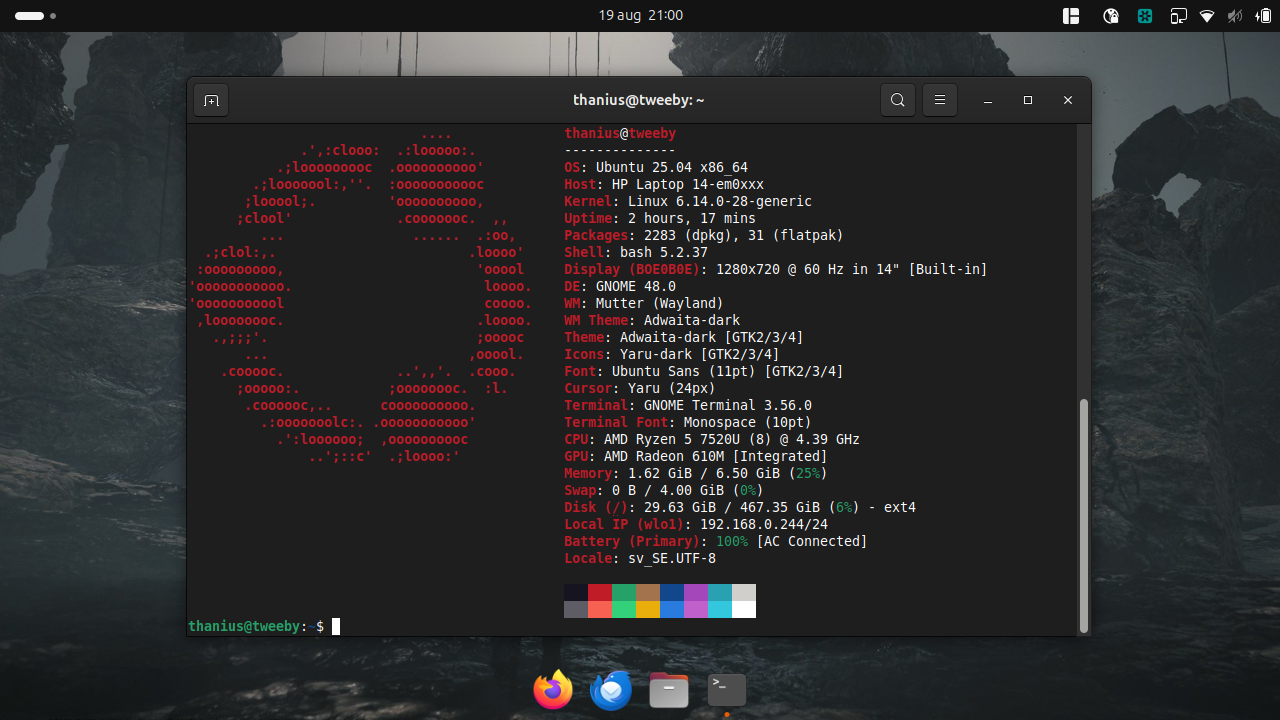This screenshot has width=1280, height=720.
Task: Click the red palette swatch
Action: click(x=600, y=592)
